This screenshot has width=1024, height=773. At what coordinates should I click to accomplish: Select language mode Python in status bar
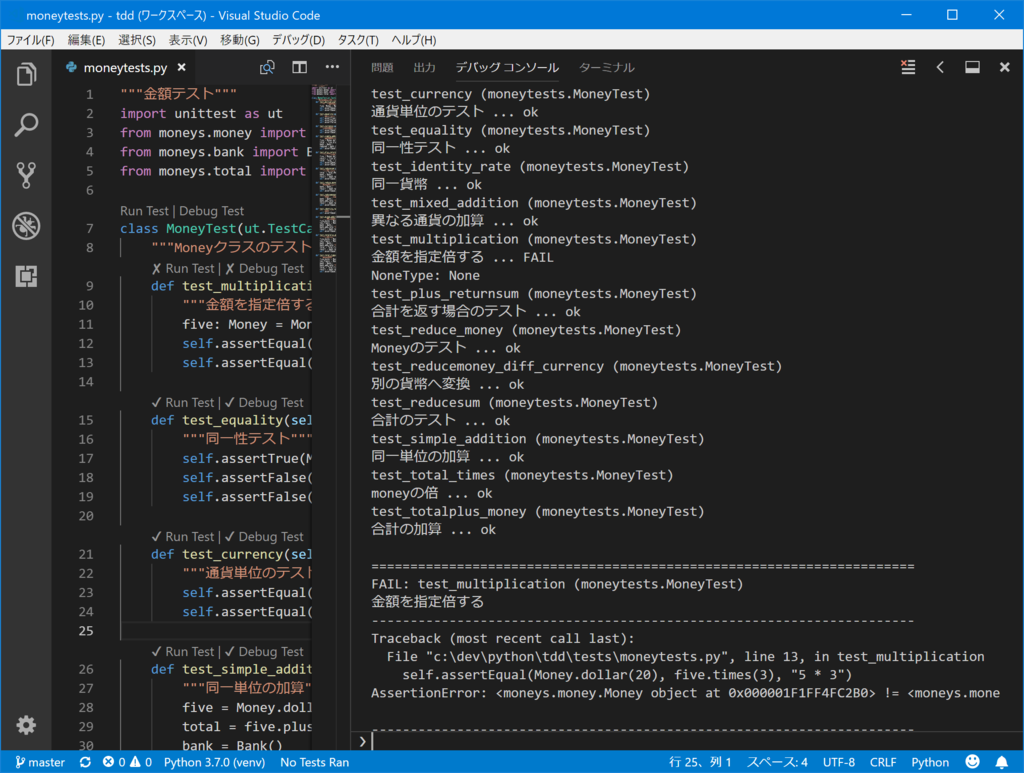point(930,762)
